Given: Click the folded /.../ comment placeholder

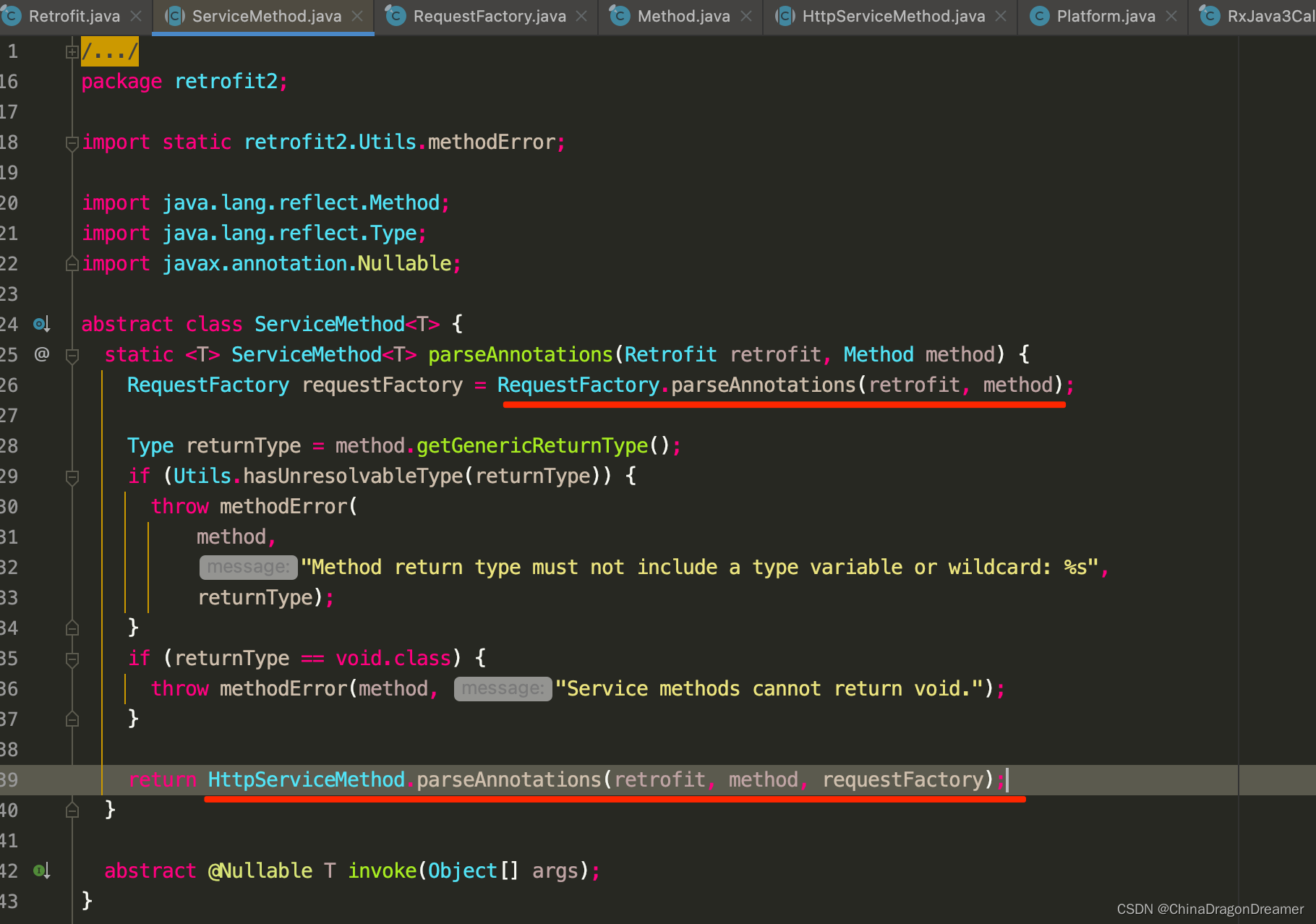Looking at the screenshot, I should [x=110, y=51].
